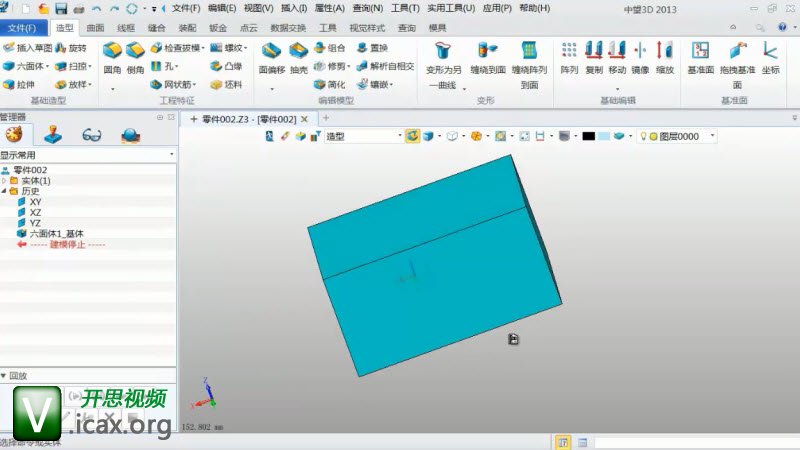Open the 显示常用 dropdown in manager
800x450 pixels.
pyautogui.click(x=87, y=155)
